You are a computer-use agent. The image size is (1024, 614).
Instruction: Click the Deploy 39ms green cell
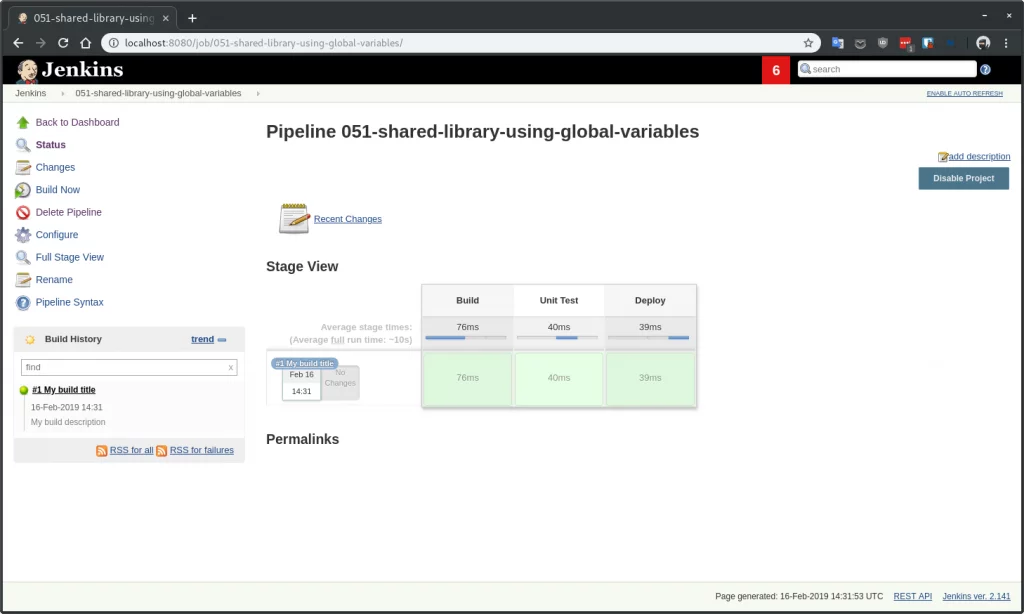pos(650,379)
